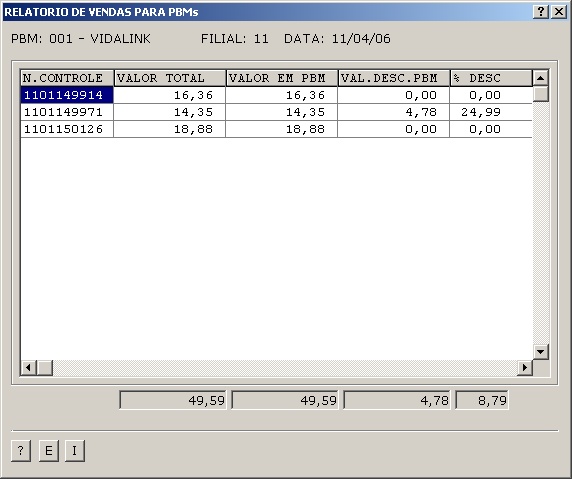The image size is (572, 479).
Task: Click the 4,78 discount value cell
Action: coord(394,112)
